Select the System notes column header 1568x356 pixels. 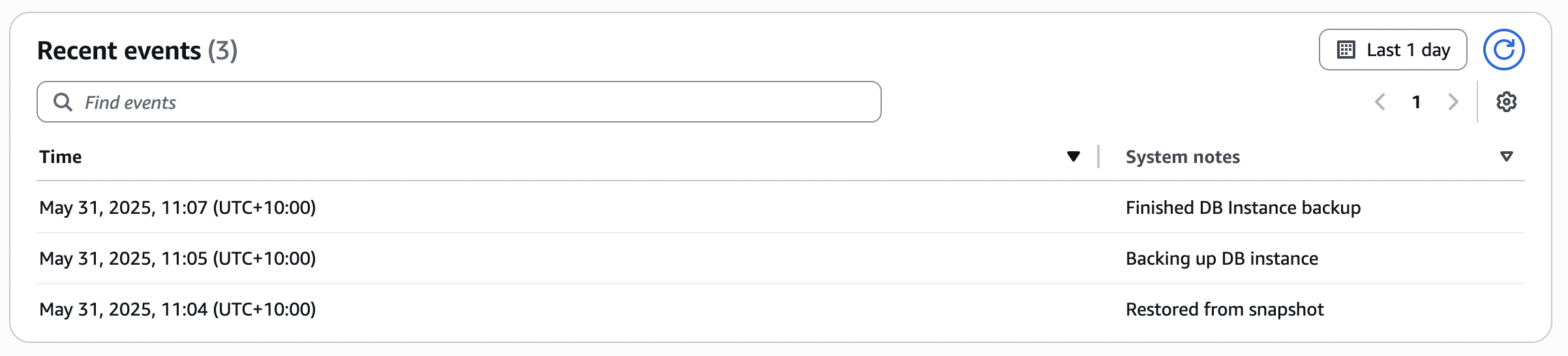click(1183, 156)
